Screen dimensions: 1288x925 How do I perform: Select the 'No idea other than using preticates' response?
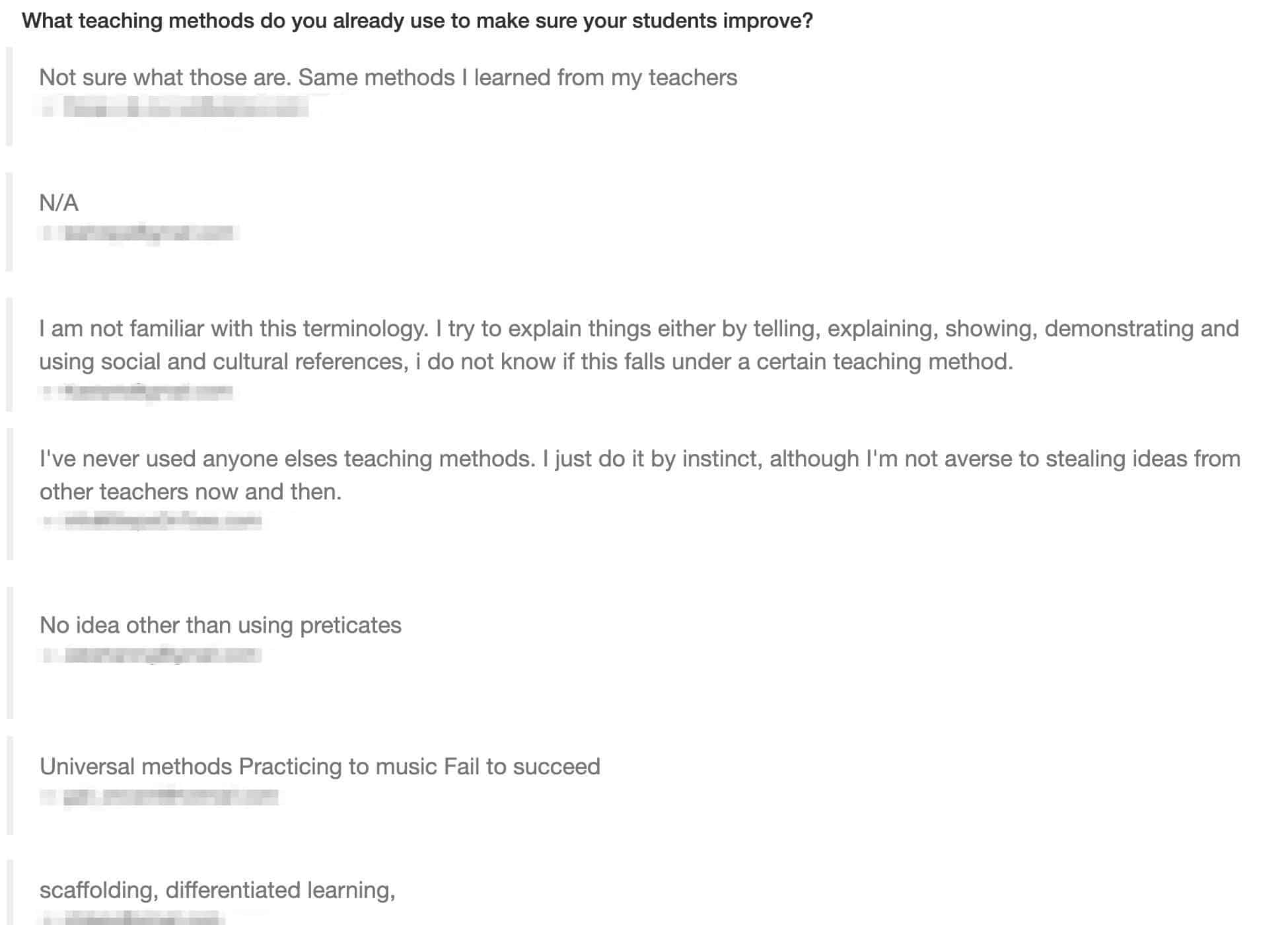(221, 625)
